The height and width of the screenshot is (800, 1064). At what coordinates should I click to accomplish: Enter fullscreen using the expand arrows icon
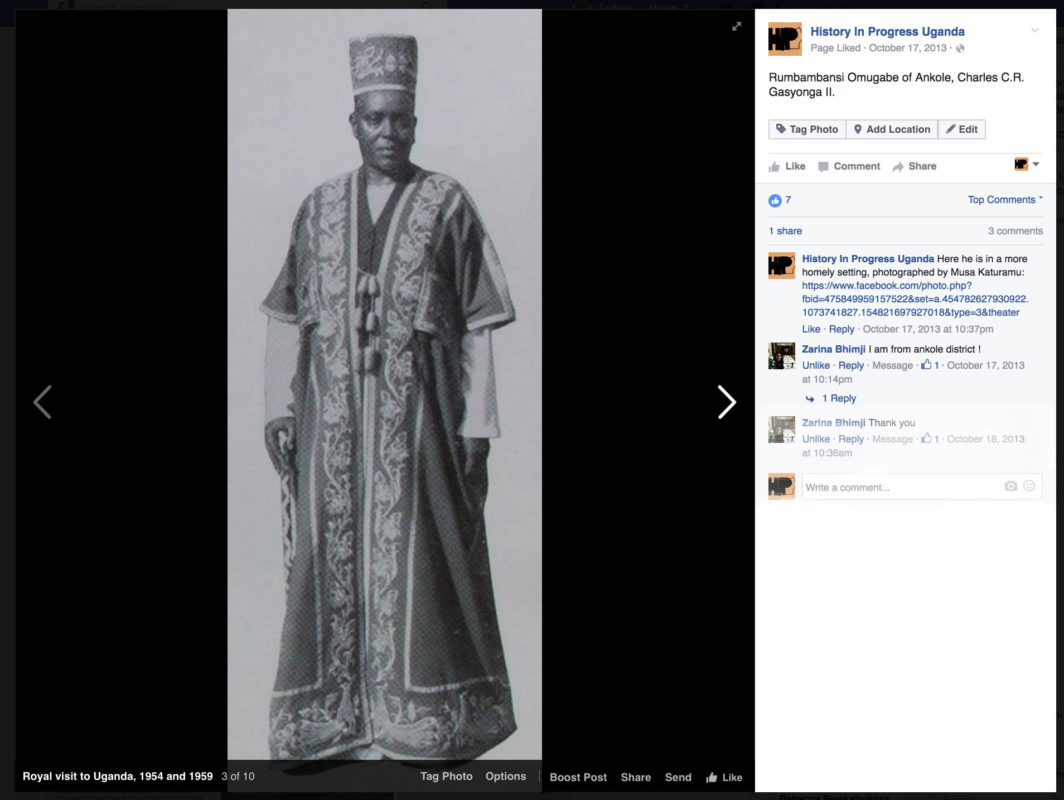pyautogui.click(x=737, y=27)
